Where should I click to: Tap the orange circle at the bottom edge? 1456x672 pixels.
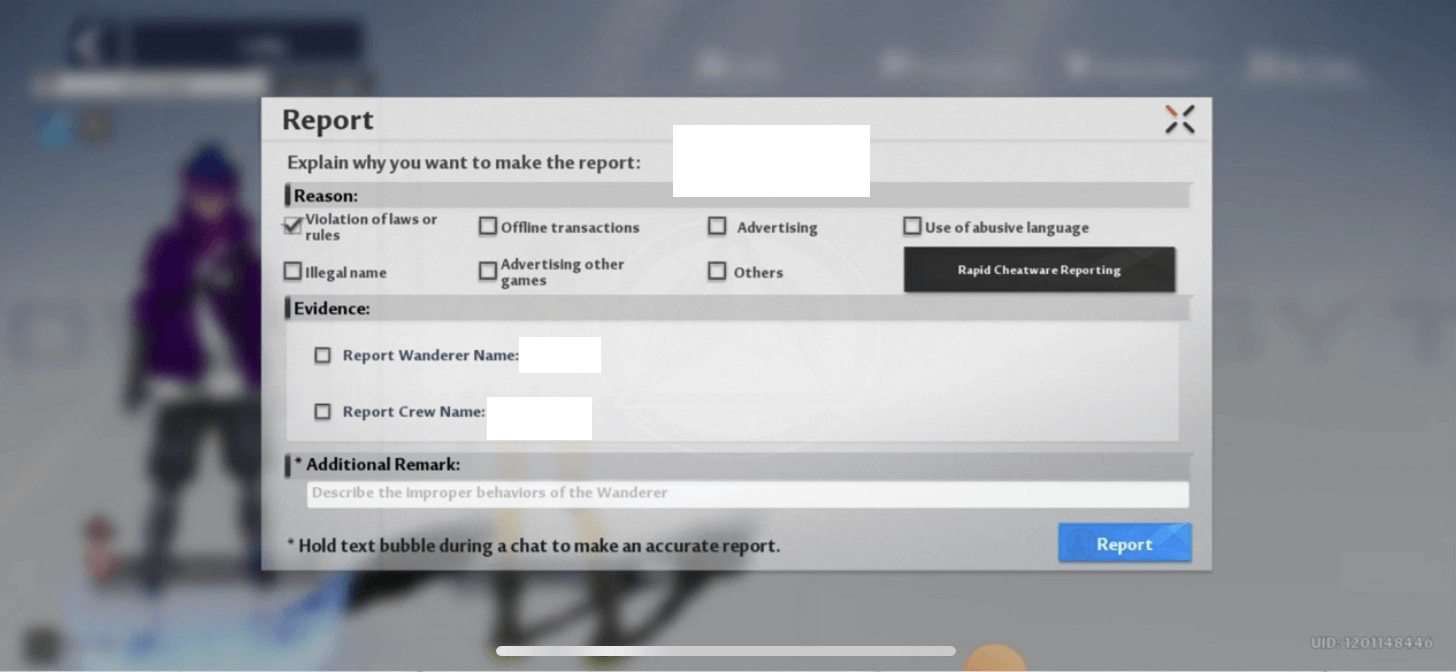(993, 660)
